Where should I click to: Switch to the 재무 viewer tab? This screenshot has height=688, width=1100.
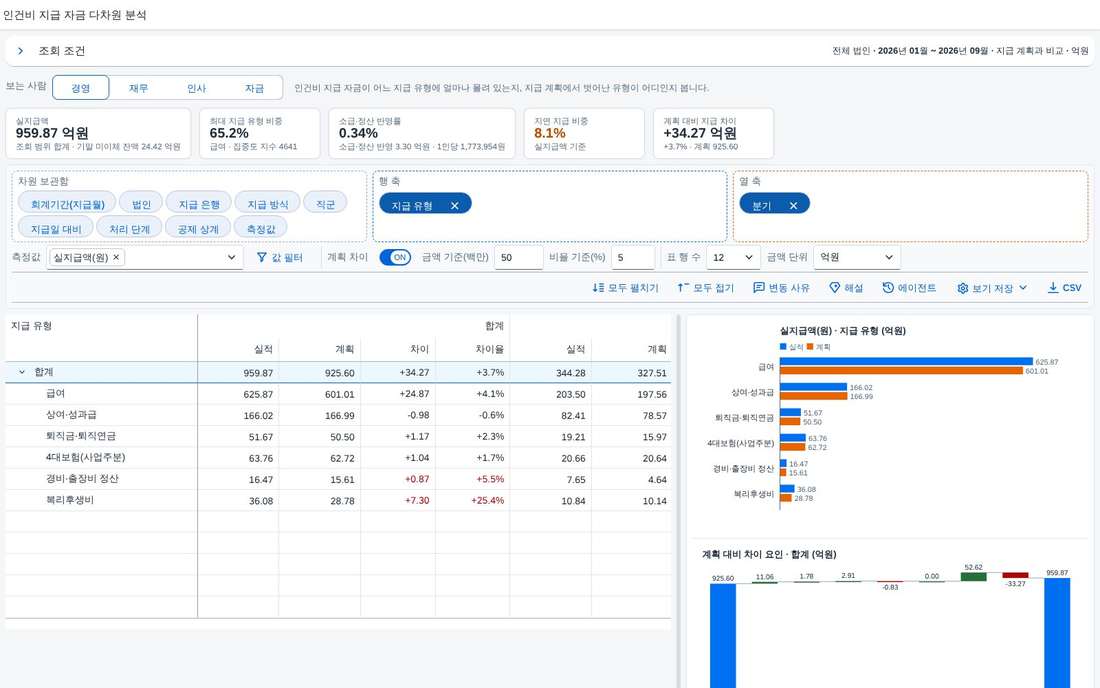pyautogui.click(x=138, y=88)
